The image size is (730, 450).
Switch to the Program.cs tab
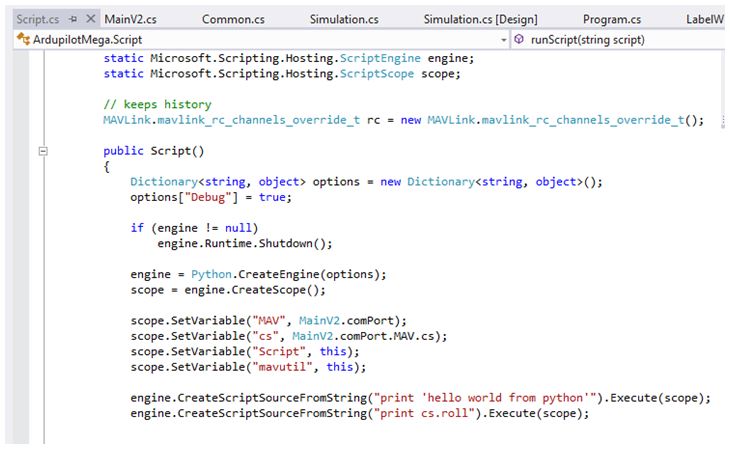[612, 19]
